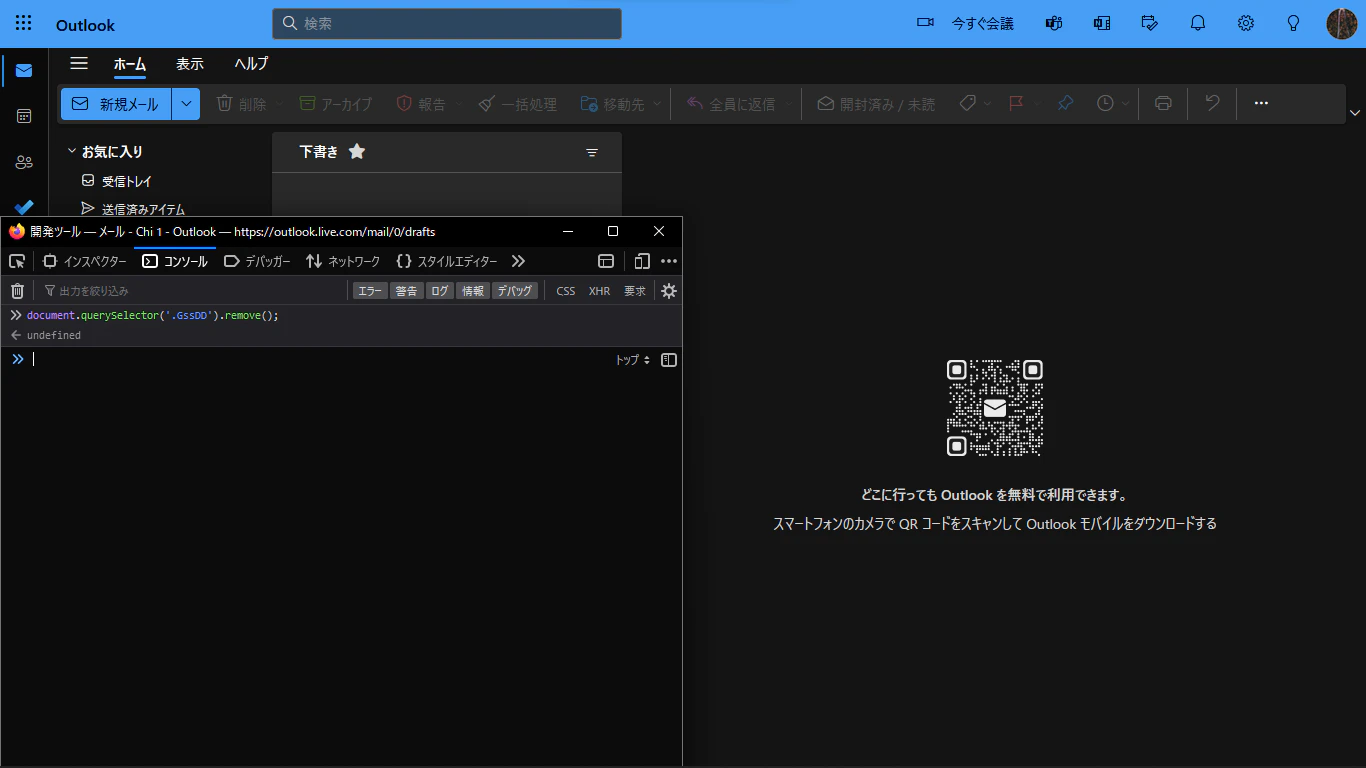Open the My Day calendar-check icon
This screenshot has height=768, width=1366.
point(1149,23)
